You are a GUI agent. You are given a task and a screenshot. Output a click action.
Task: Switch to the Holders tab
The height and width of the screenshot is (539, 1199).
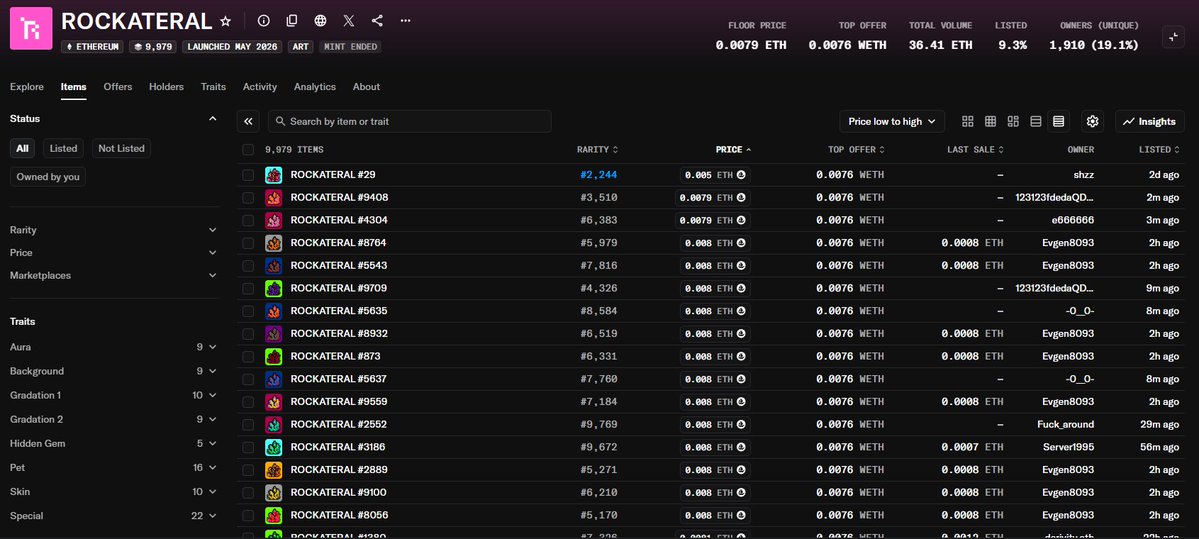coord(167,87)
